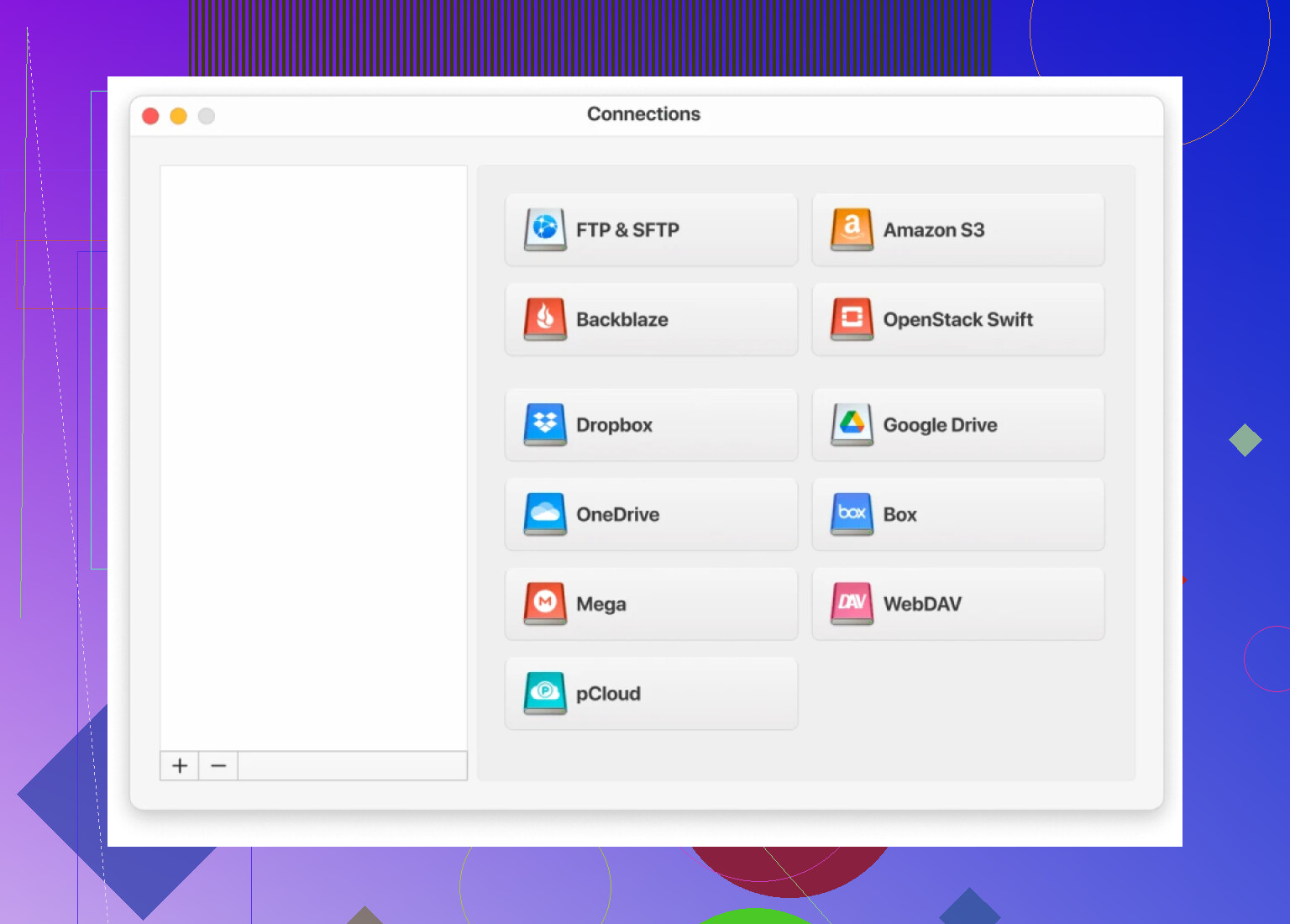Start a pCloud connection
The image size is (1290, 924).
coord(651,694)
